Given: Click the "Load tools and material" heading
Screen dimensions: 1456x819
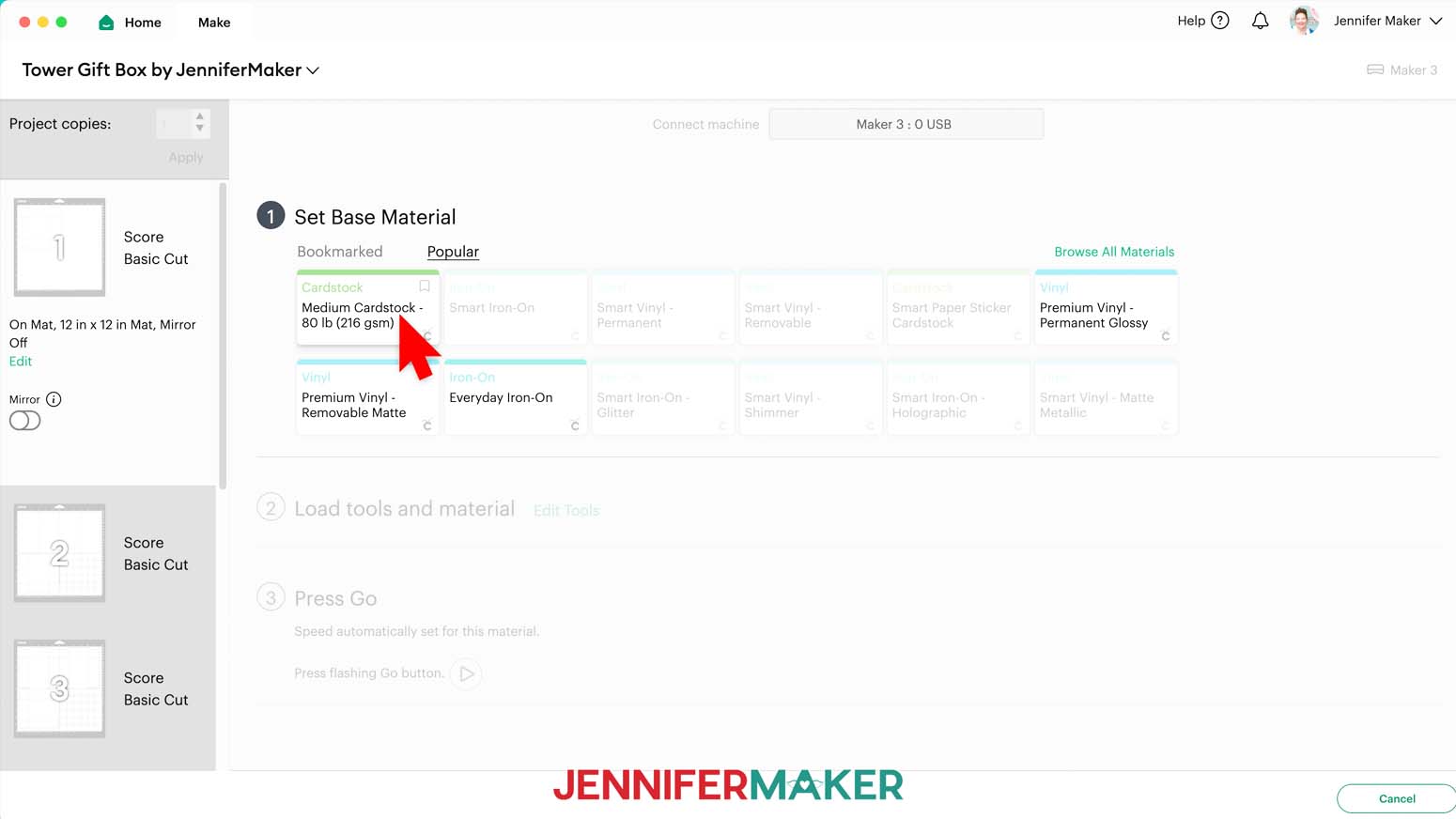Looking at the screenshot, I should click(x=405, y=509).
